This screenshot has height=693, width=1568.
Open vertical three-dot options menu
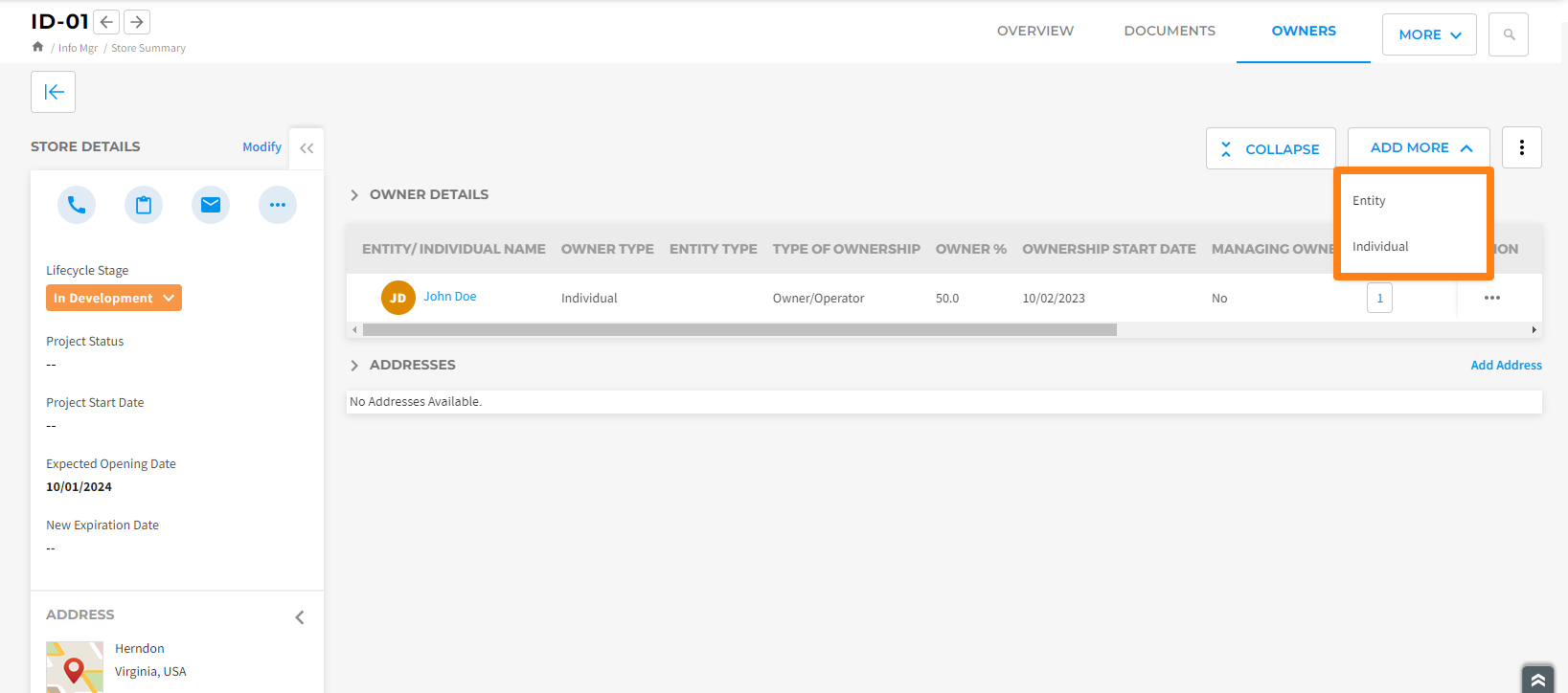point(1521,148)
